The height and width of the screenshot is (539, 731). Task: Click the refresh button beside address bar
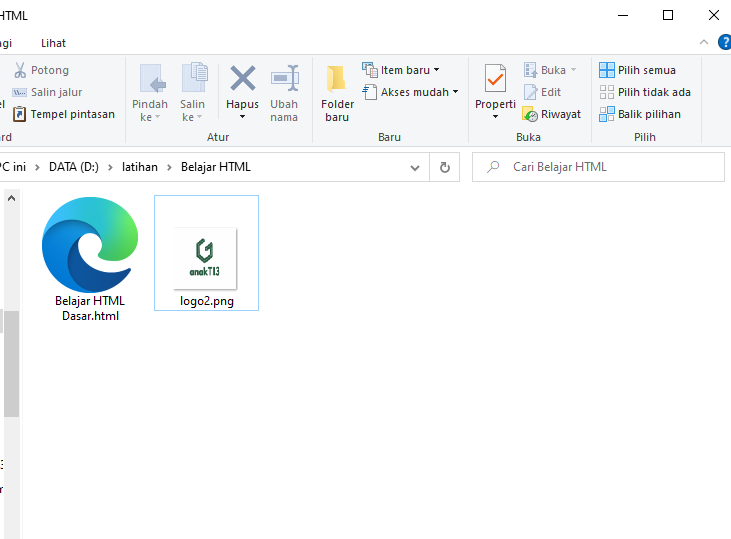pyautogui.click(x=445, y=167)
